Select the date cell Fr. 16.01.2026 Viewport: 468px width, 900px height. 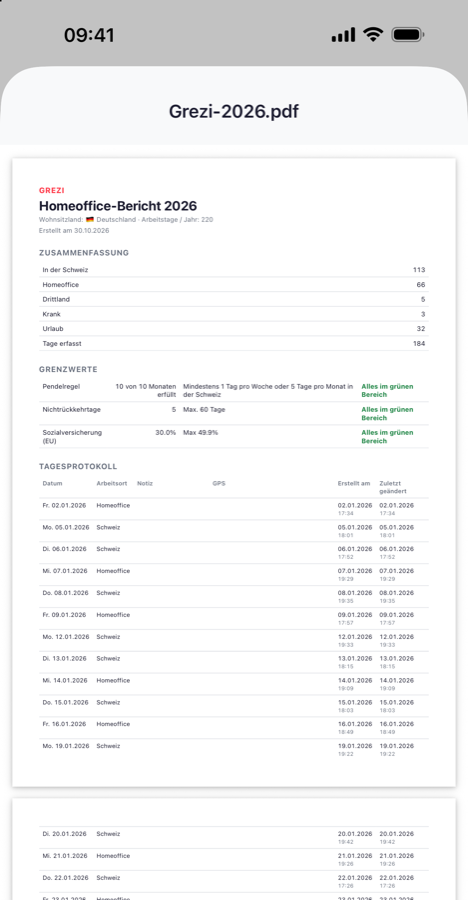coord(64,724)
